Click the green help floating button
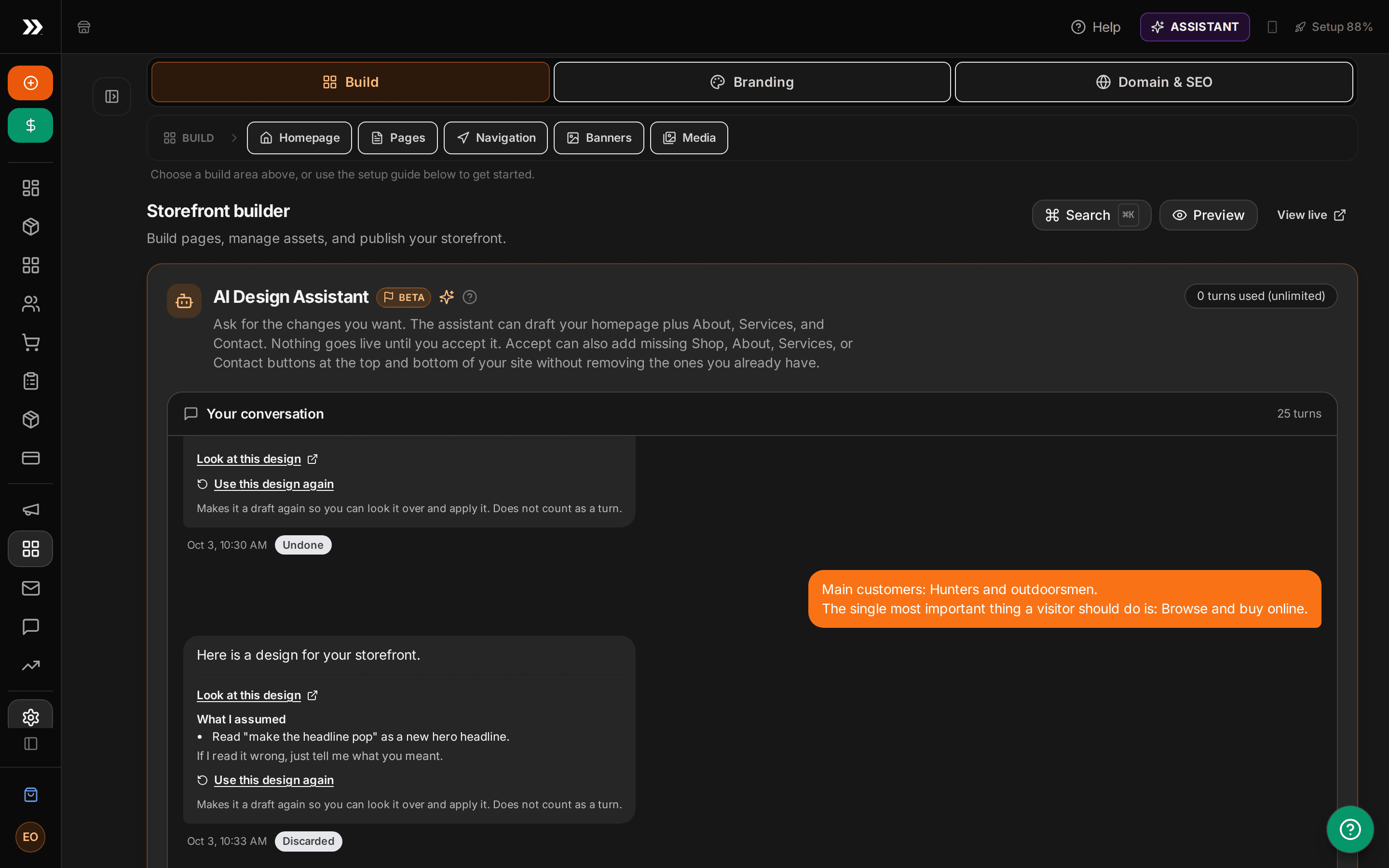This screenshot has width=1389, height=868. (1350, 829)
